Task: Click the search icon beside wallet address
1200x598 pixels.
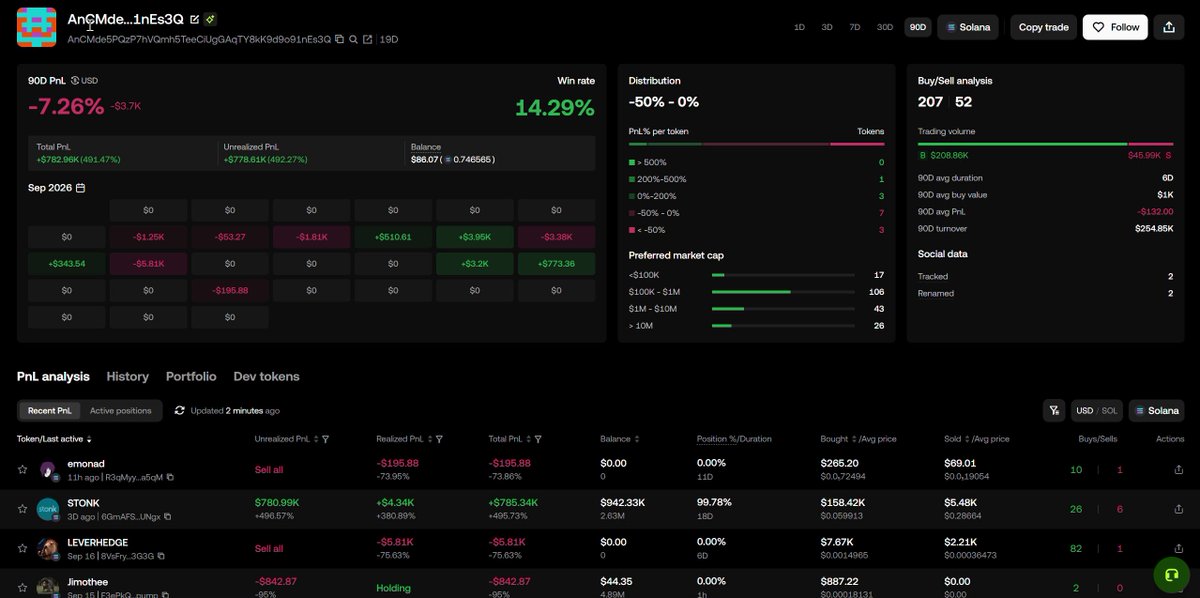Action: tap(354, 39)
